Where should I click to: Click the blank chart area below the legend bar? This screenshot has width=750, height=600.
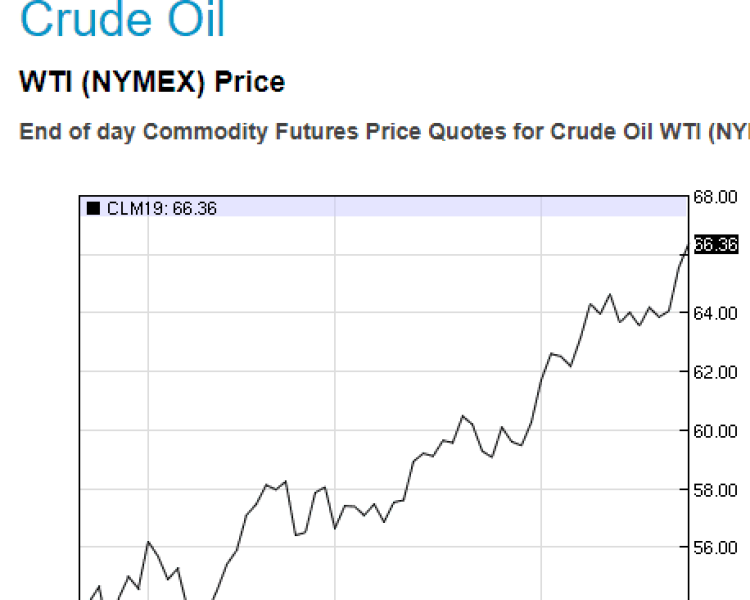click(x=300, y=300)
